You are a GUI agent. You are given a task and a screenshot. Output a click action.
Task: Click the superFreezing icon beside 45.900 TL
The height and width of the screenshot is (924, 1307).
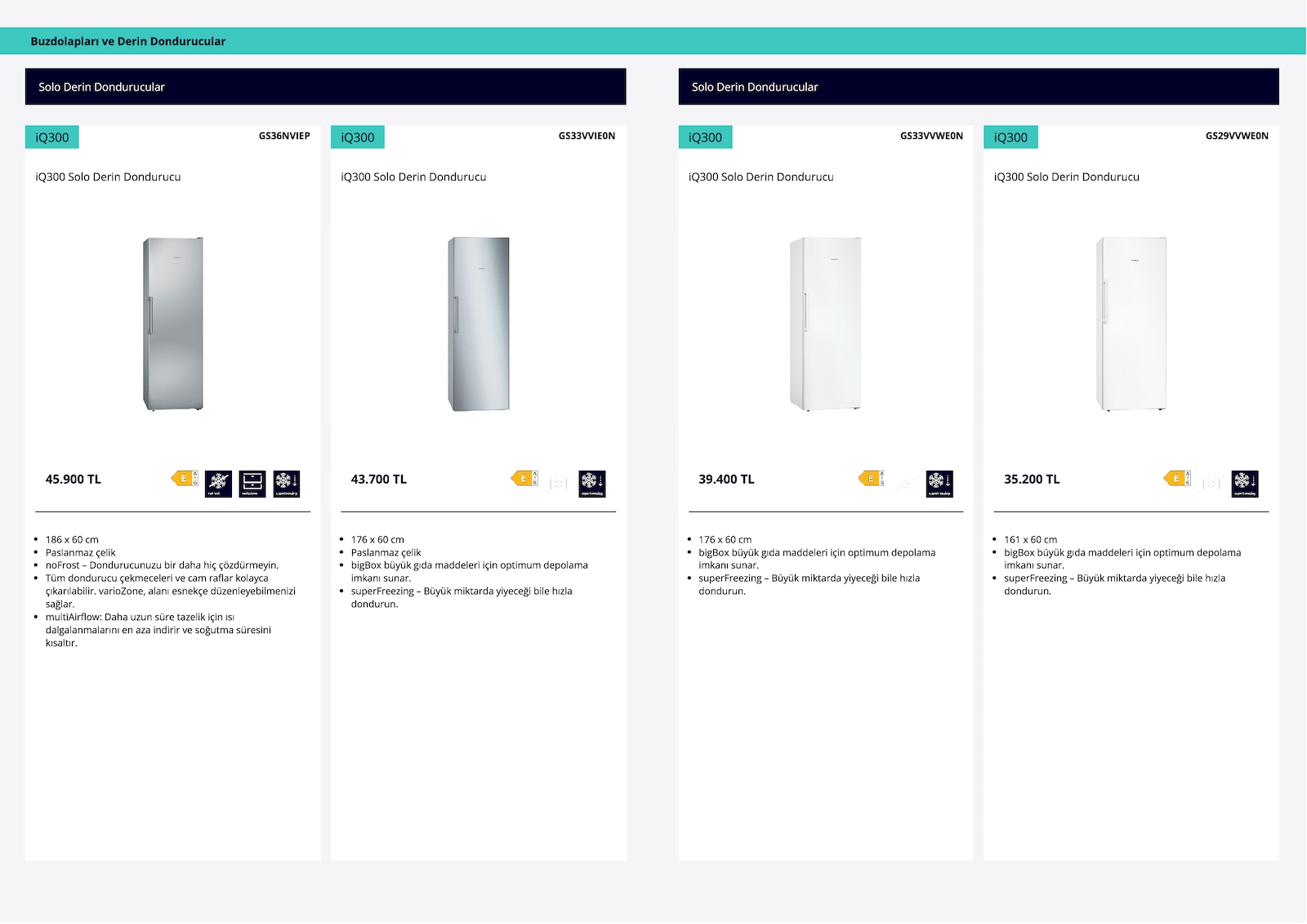pos(287,484)
